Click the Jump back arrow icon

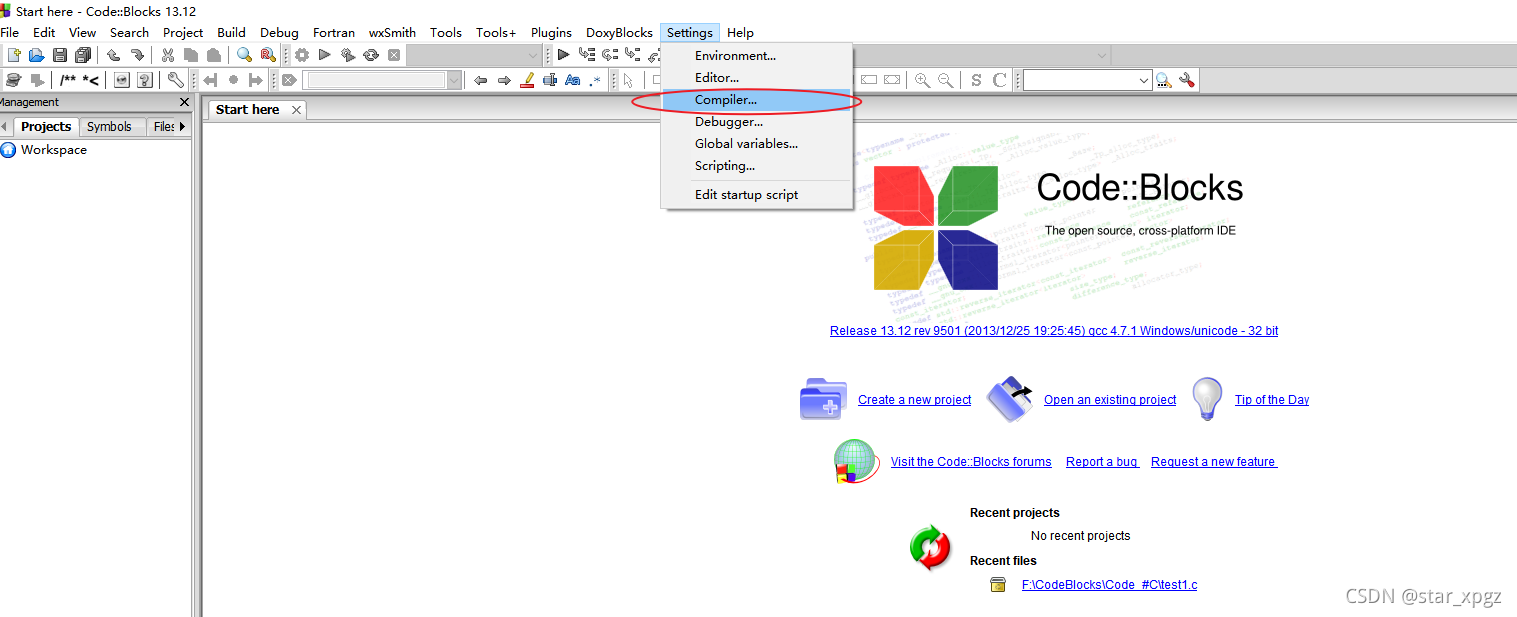pos(210,80)
